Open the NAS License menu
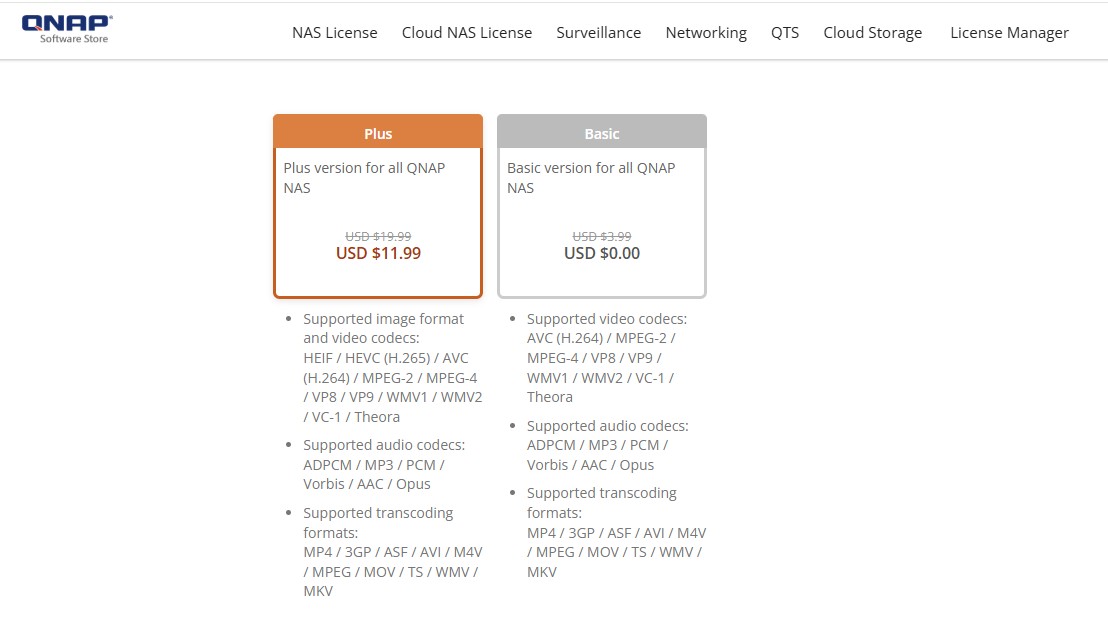Image resolution: width=1108 pixels, height=619 pixels. [334, 33]
